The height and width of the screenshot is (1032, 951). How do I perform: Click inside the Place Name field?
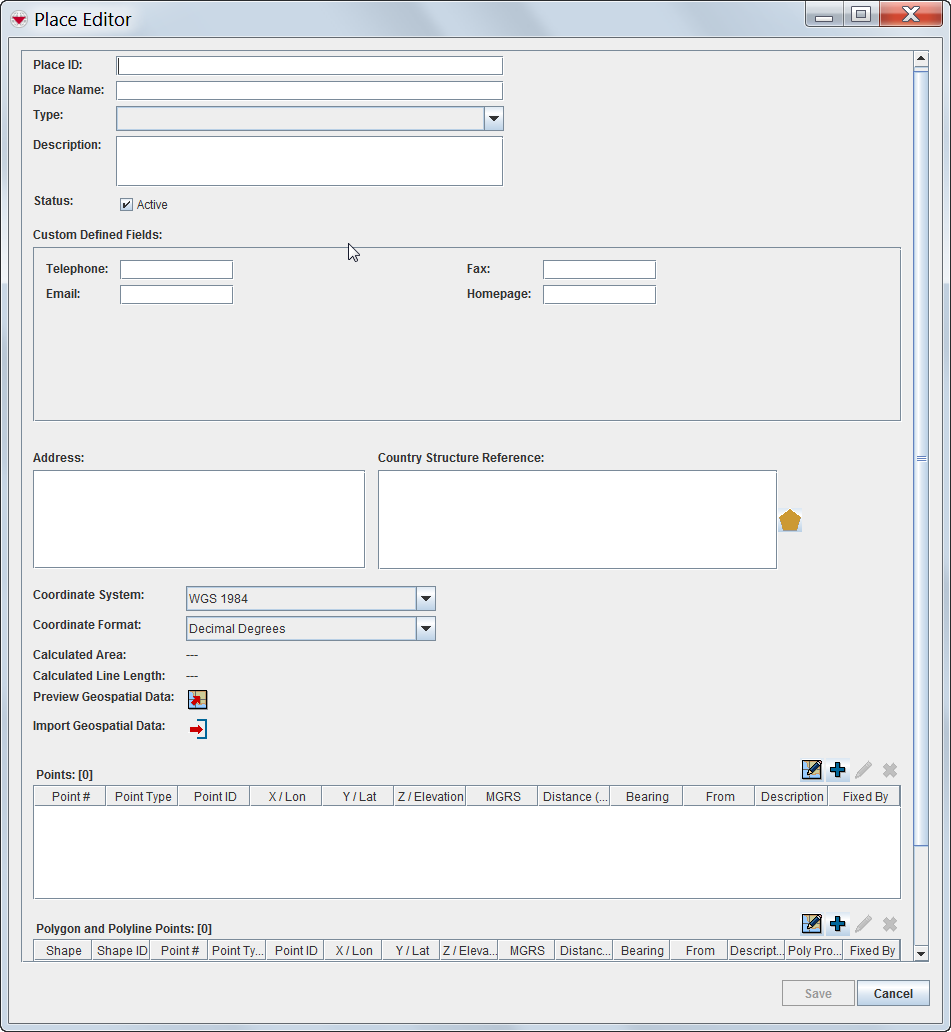(309, 91)
